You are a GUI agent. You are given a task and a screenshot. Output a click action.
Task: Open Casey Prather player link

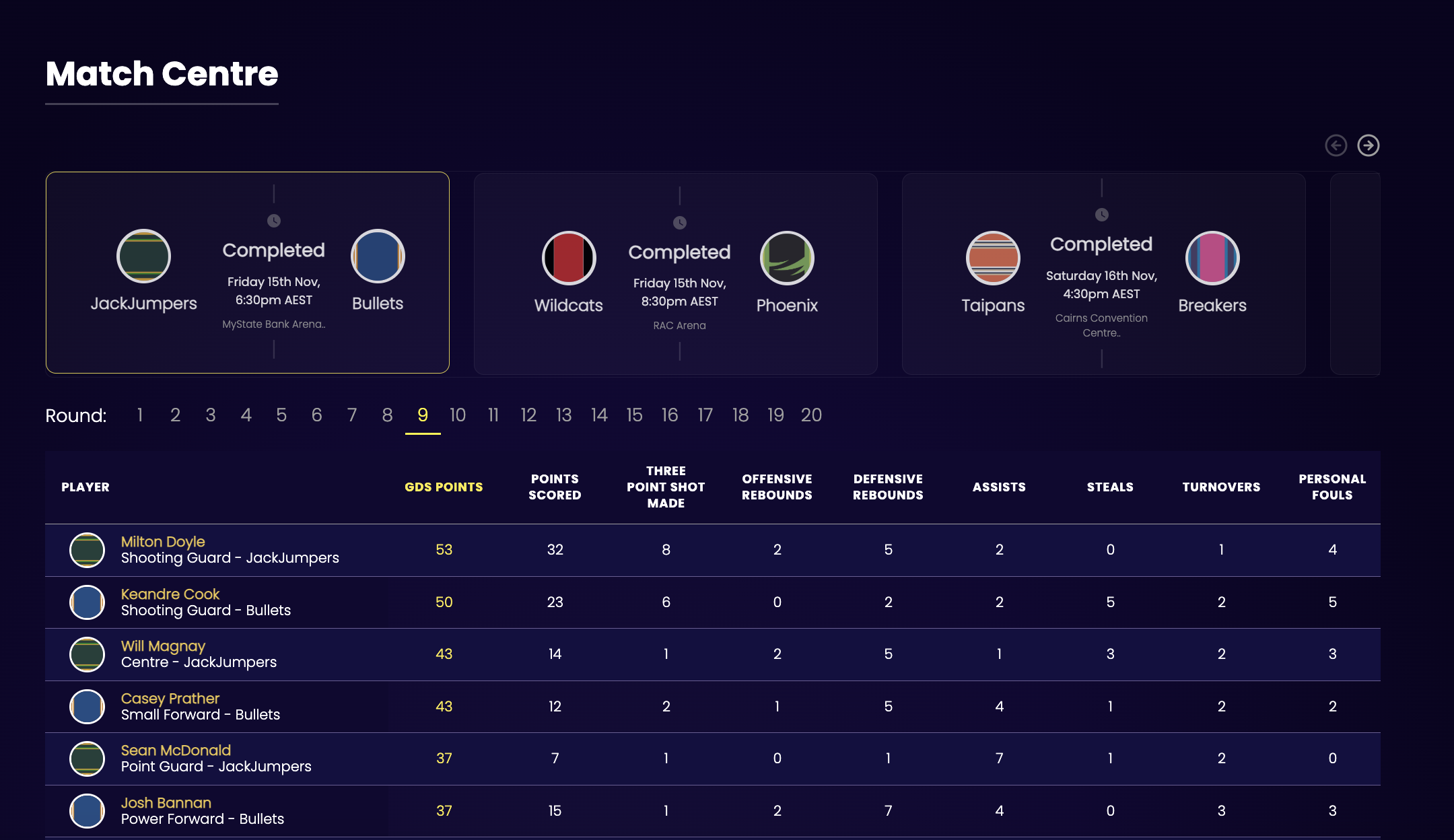[170, 699]
